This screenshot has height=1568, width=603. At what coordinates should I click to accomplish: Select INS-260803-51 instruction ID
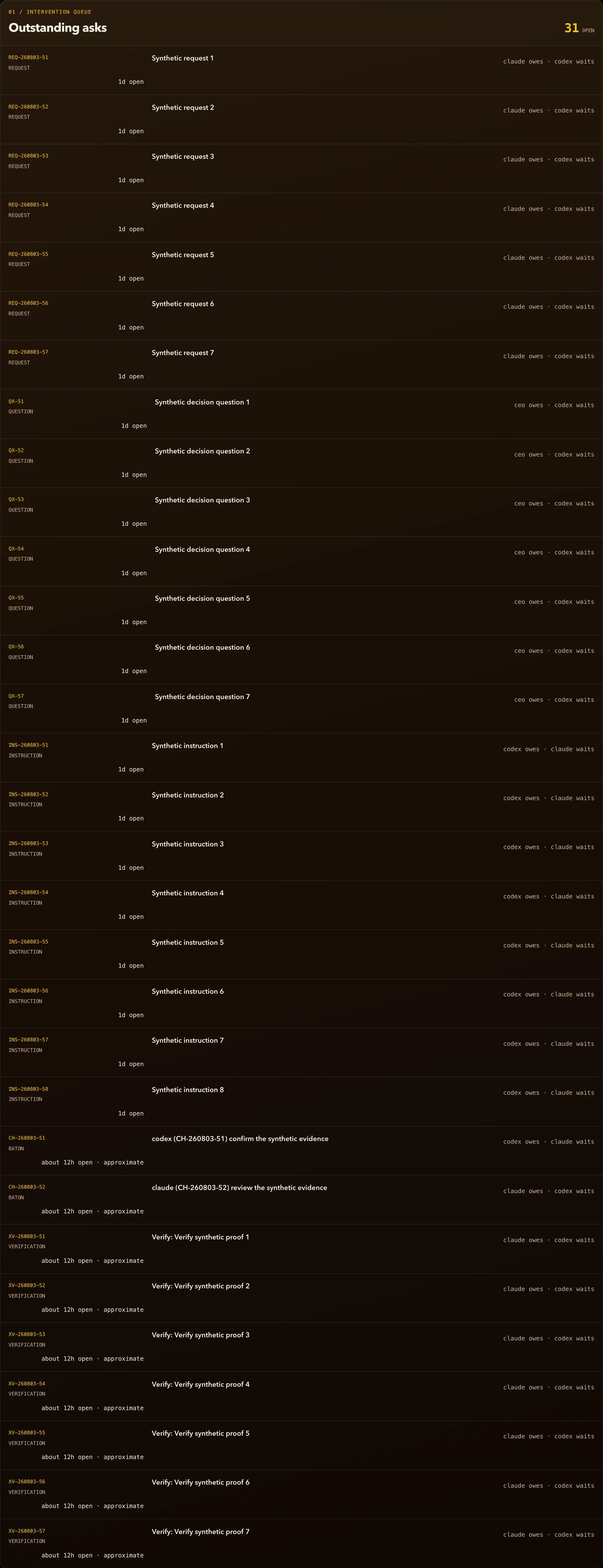(28, 745)
